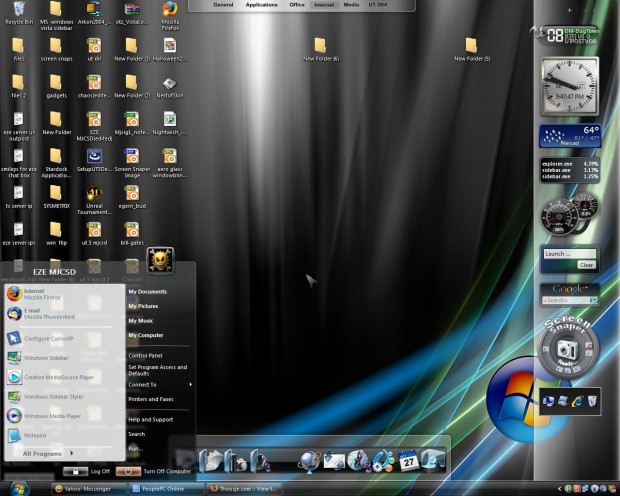The height and width of the screenshot is (496, 620).
Task: Switch to Yahoo! Messenger taskbar button
Action: pos(88,489)
